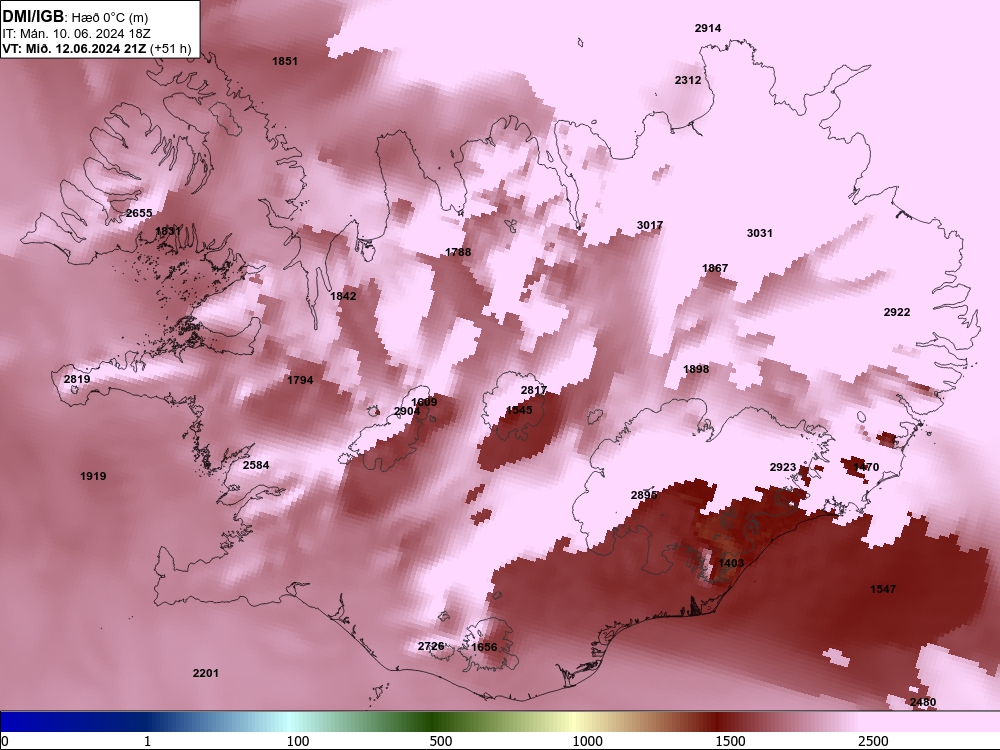
Task: Click the value 2922 near the east coast
Action: (897, 312)
